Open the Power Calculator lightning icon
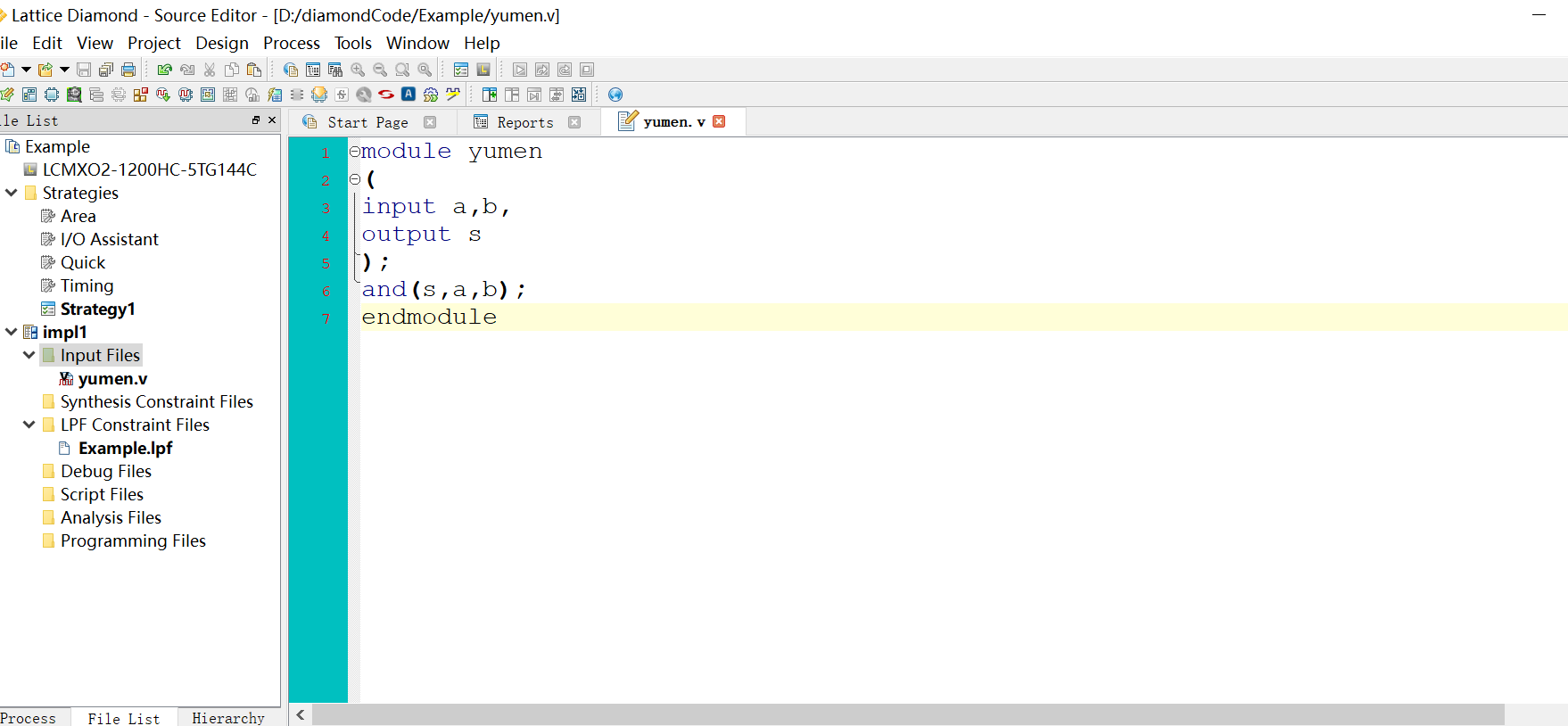The height and width of the screenshot is (726, 1568). click(x=275, y=95)
